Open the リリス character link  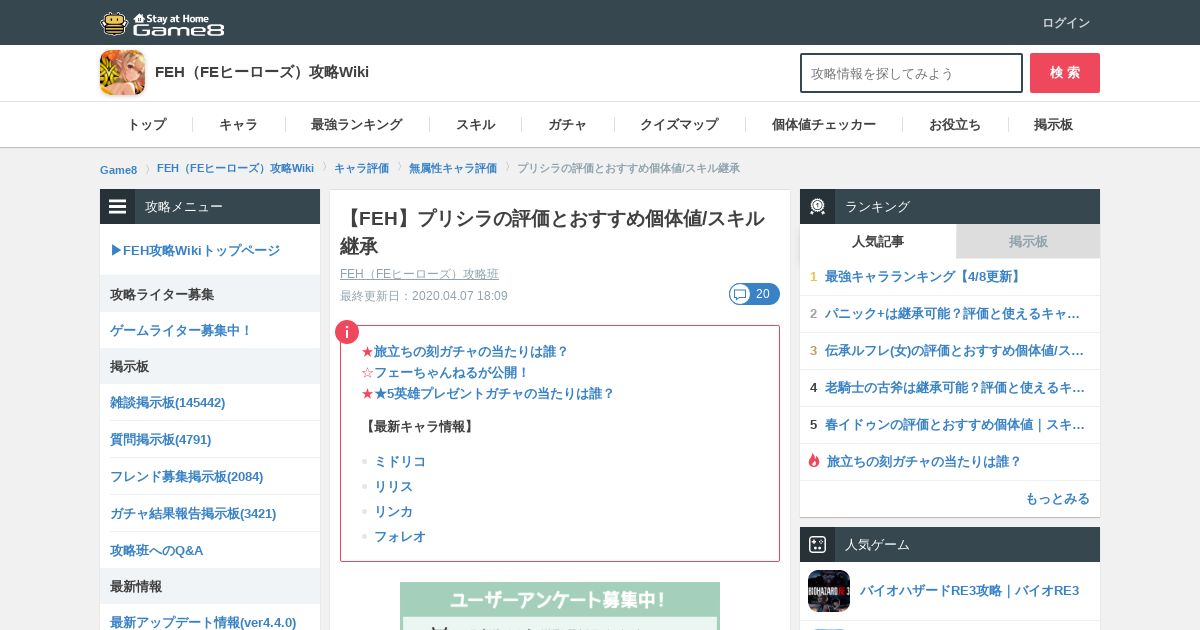[x=393, y=486]
